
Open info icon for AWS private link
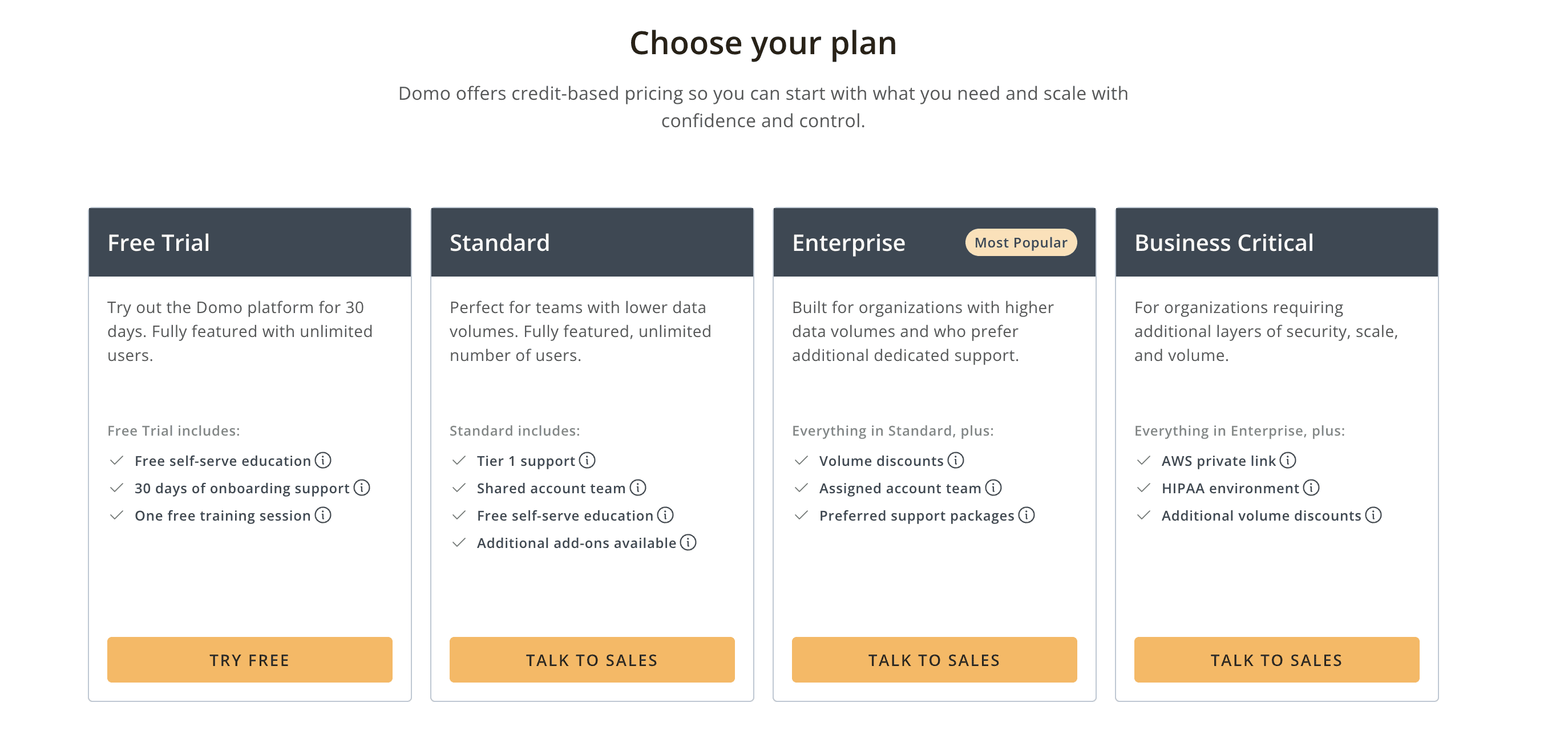[x=1287, y=460]
